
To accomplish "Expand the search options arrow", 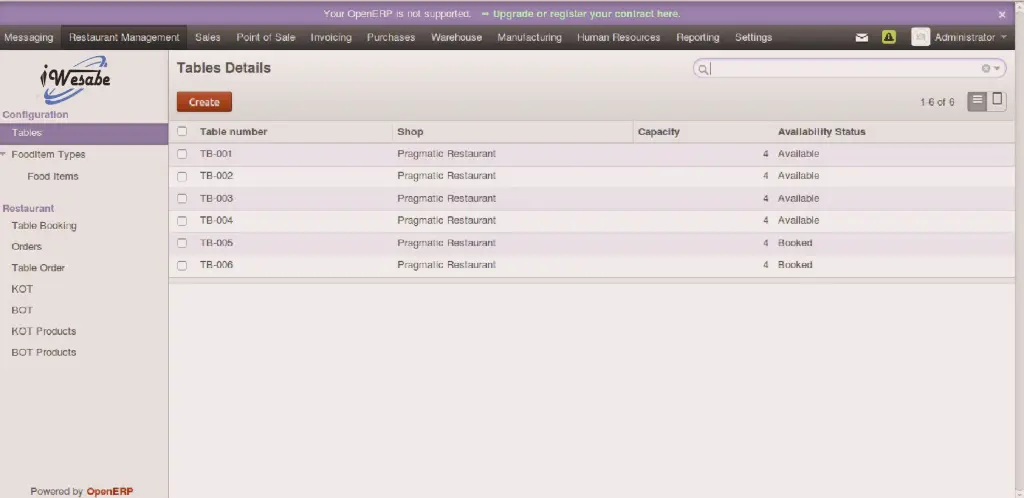I will coord(997,69).
